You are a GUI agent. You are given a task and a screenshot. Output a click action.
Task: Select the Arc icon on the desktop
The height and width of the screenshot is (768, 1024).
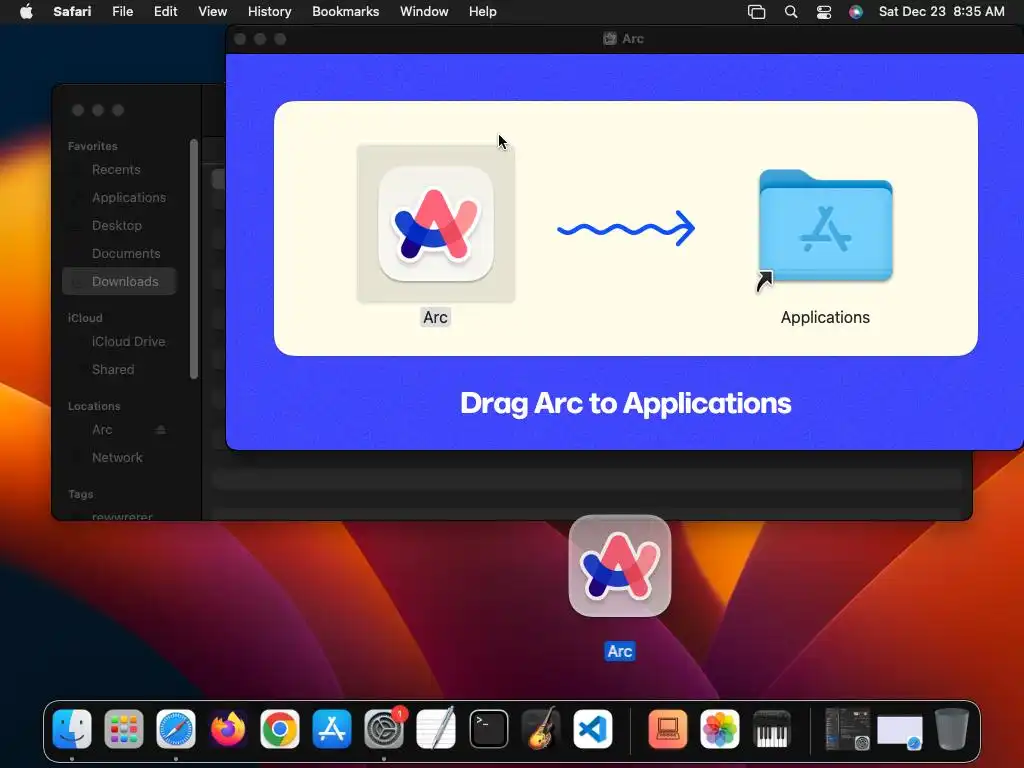click(x=620, y=566)
